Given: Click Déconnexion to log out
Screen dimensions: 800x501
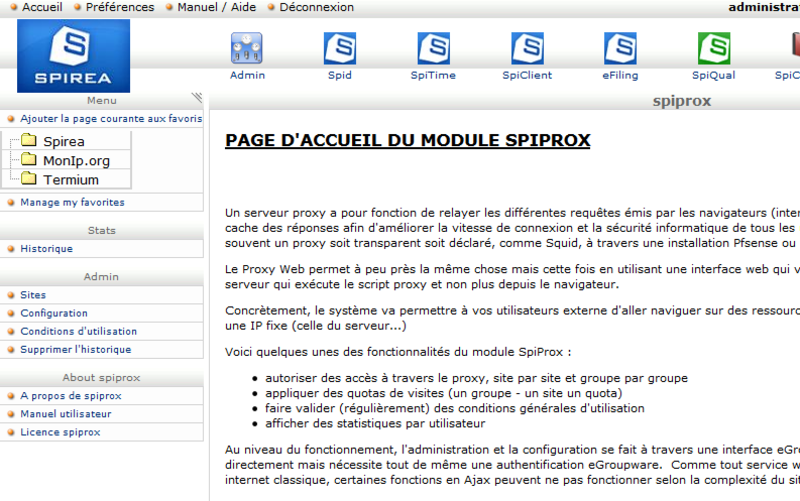Looking at the screenshot, I should coord(316,7).
